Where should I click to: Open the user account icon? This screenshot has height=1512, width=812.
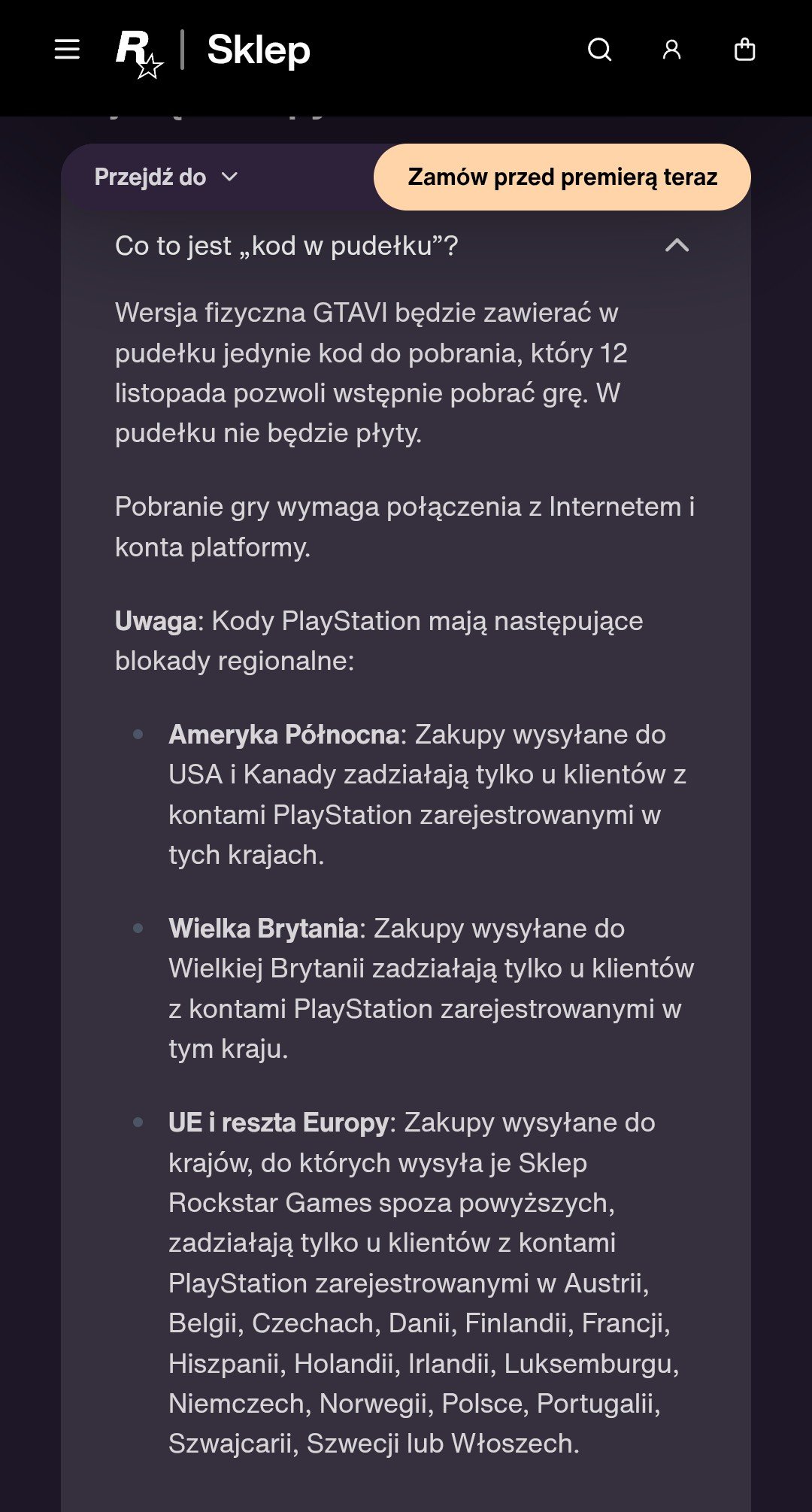671,50
